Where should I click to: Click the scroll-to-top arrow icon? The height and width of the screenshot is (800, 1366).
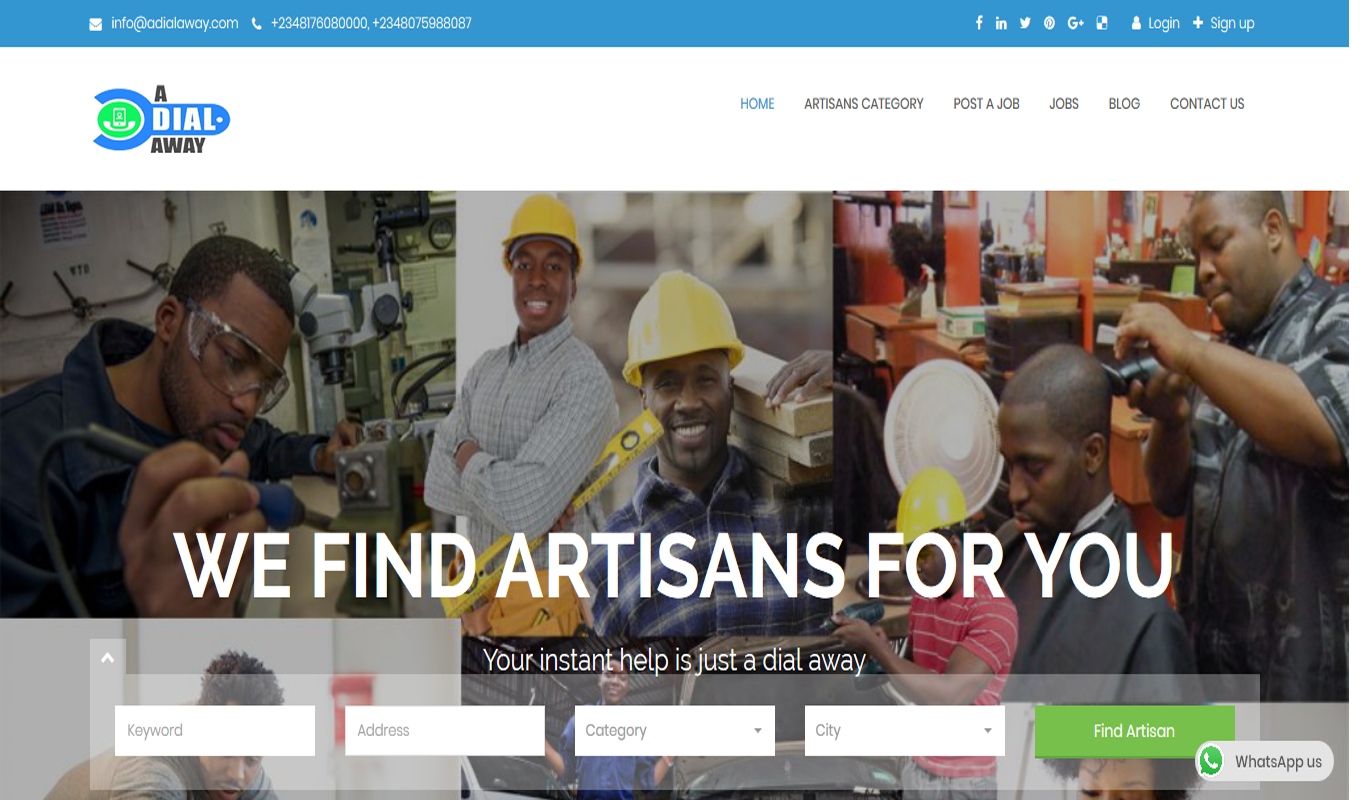click(108, 658)
